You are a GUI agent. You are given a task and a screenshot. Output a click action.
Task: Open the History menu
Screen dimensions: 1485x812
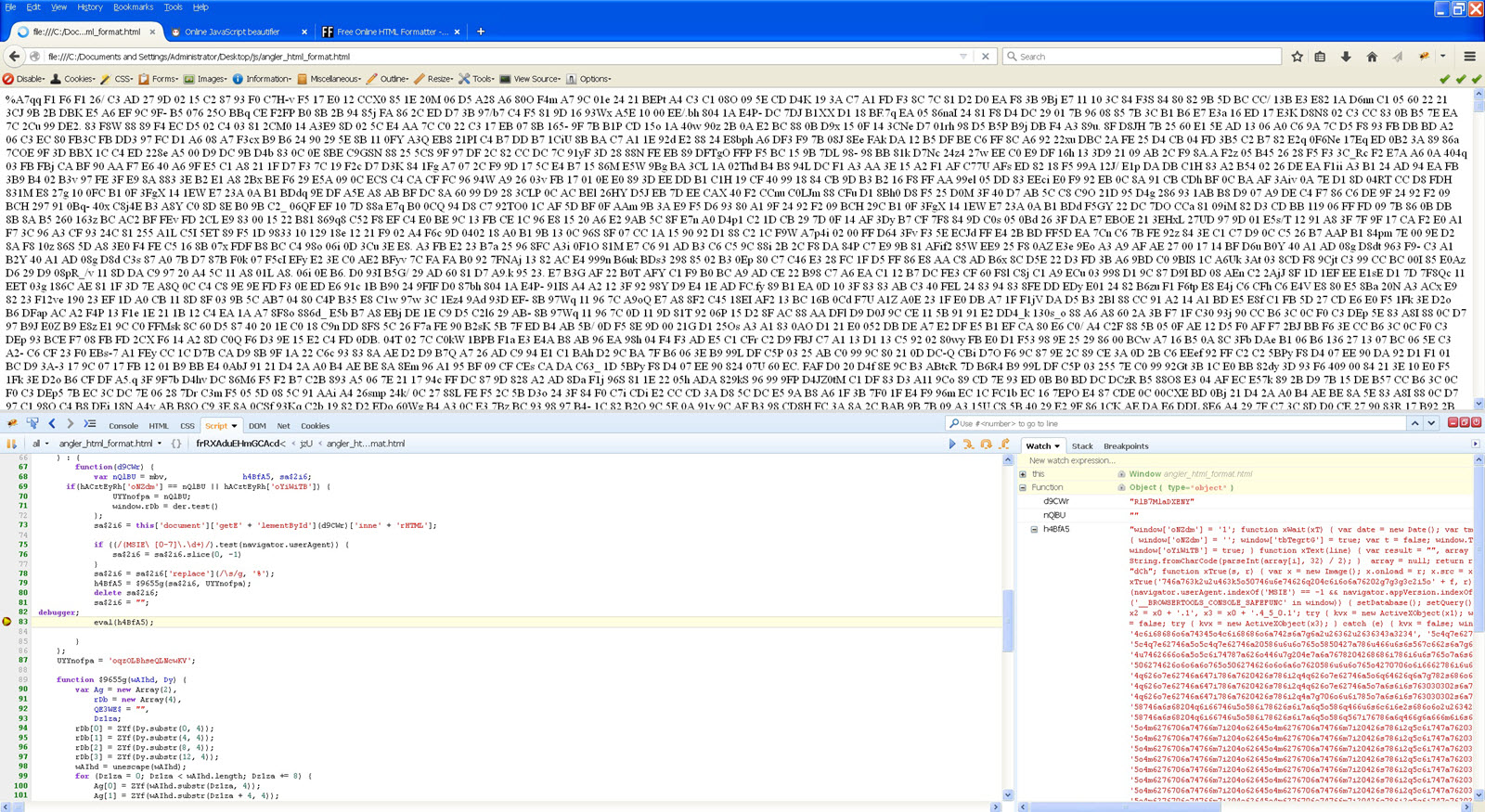pyautogui.click(x=90, y=7)
